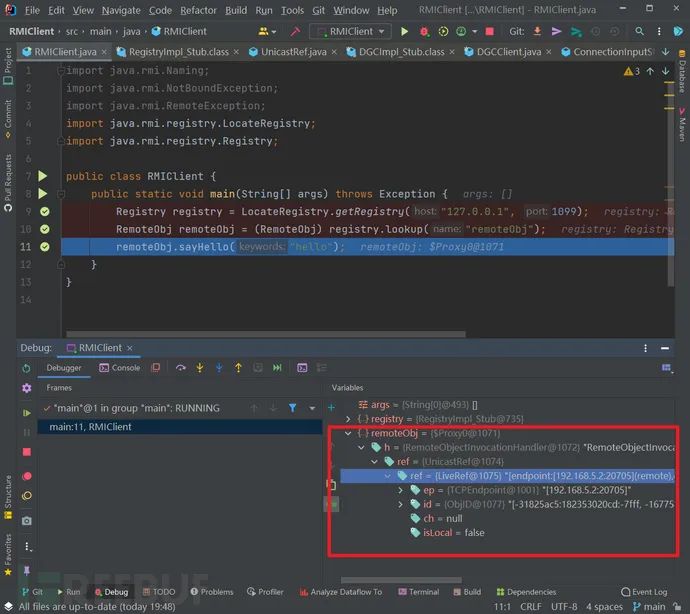Start debugging with the bug icon

[x=424, y=31]
